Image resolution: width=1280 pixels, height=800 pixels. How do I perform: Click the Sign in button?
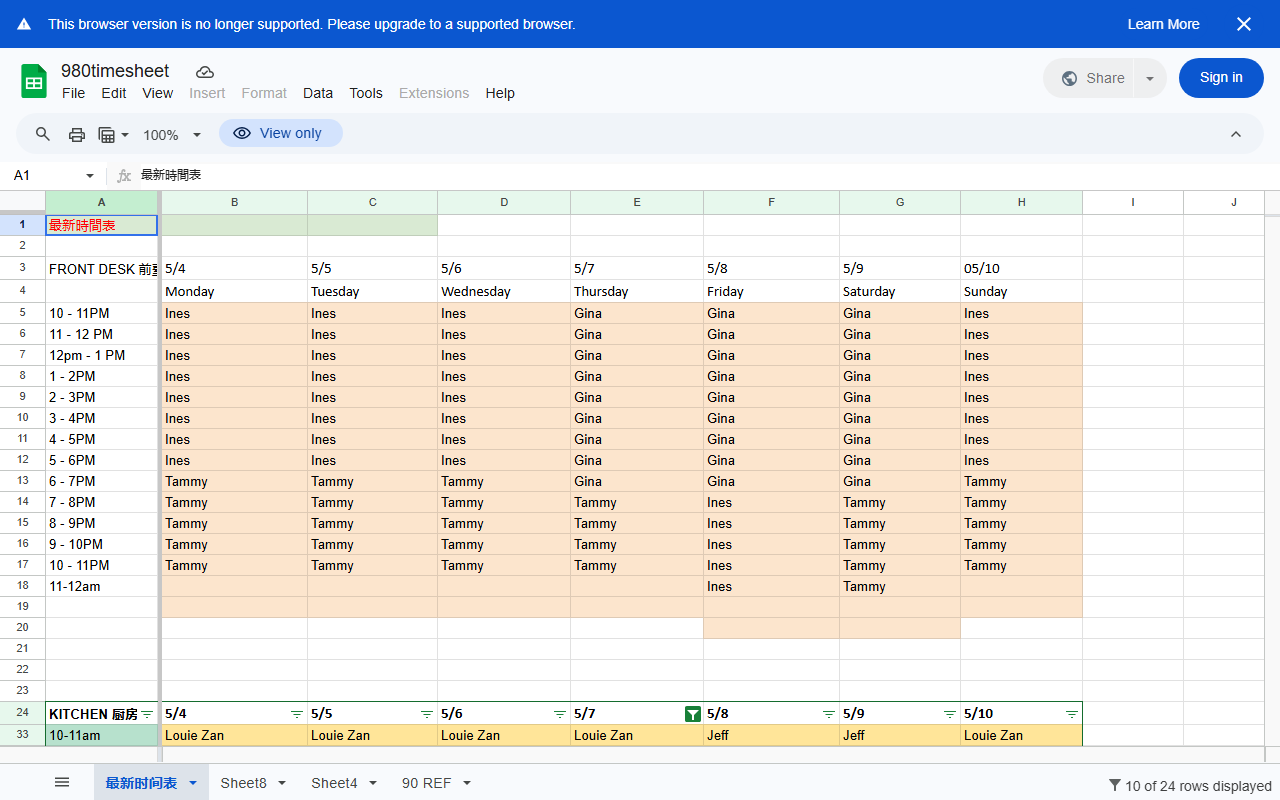tap(1221, 78)
